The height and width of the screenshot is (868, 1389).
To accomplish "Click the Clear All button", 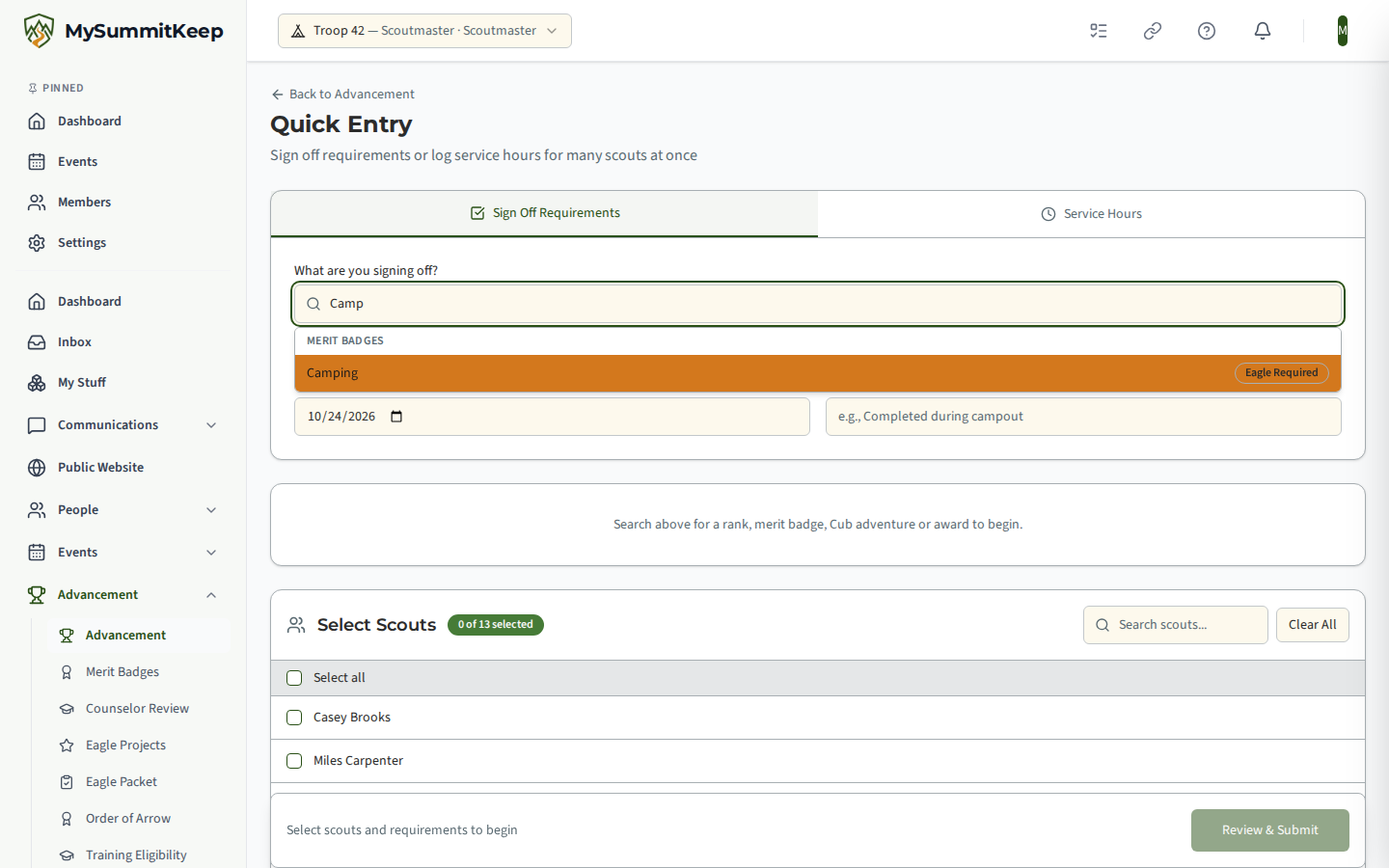I will (x=1312, y=625).
